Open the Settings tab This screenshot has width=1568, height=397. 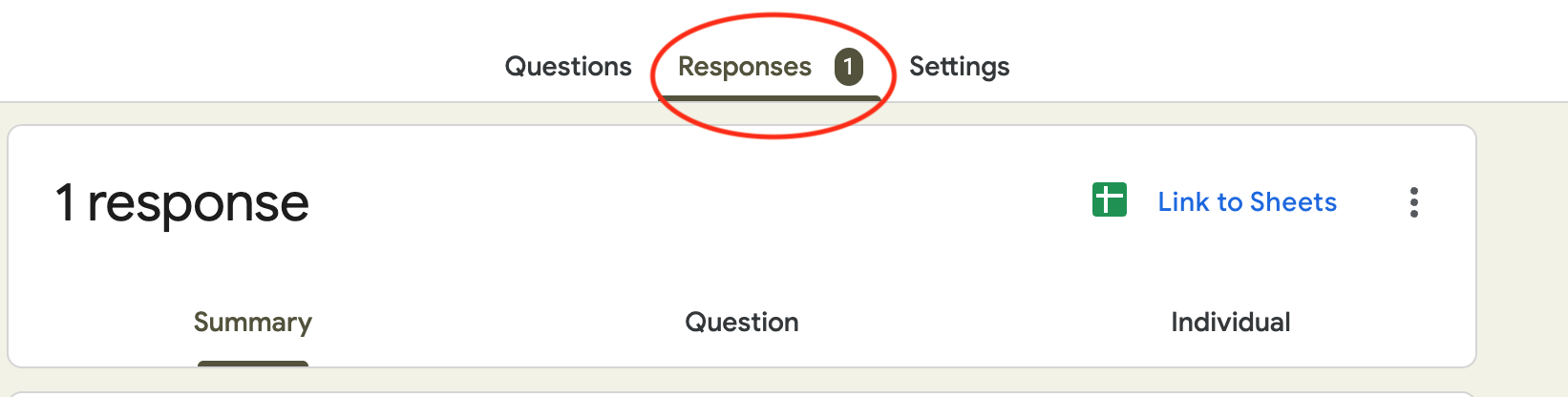pos(959,67)
